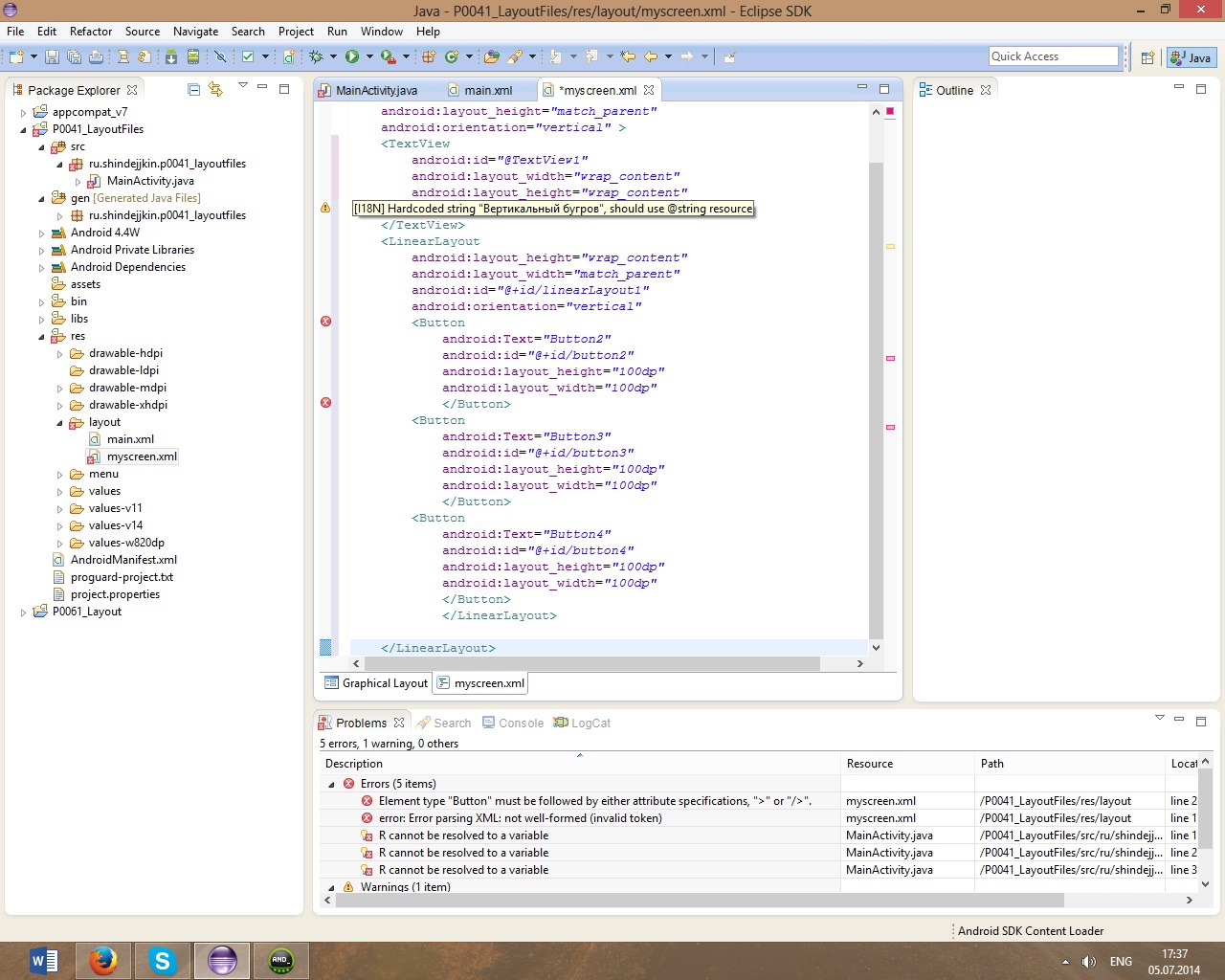Click the Save toolbar icon

click(x=53, y=57)
